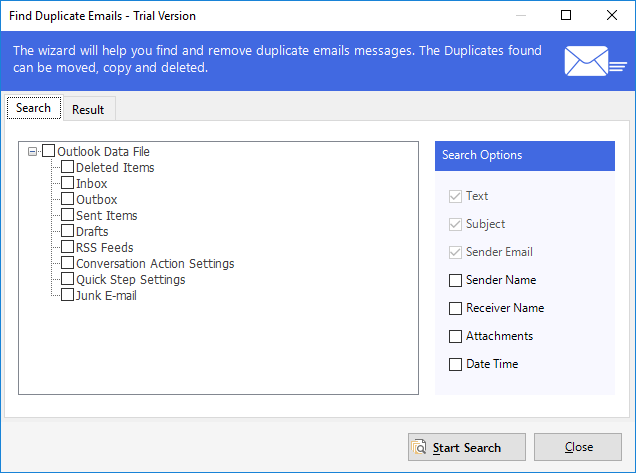The image size is (636, 473).
Task: Check the Junk E-mail folder box
Action: 67,295
